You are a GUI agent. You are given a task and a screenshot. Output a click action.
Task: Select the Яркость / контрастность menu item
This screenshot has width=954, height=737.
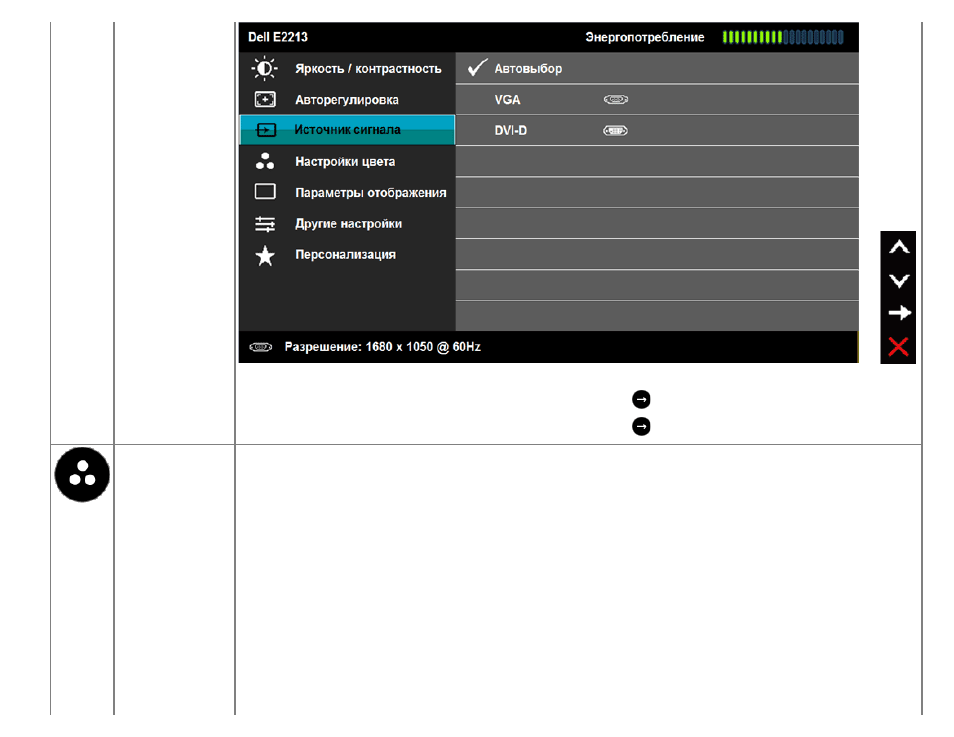(347, 68)
